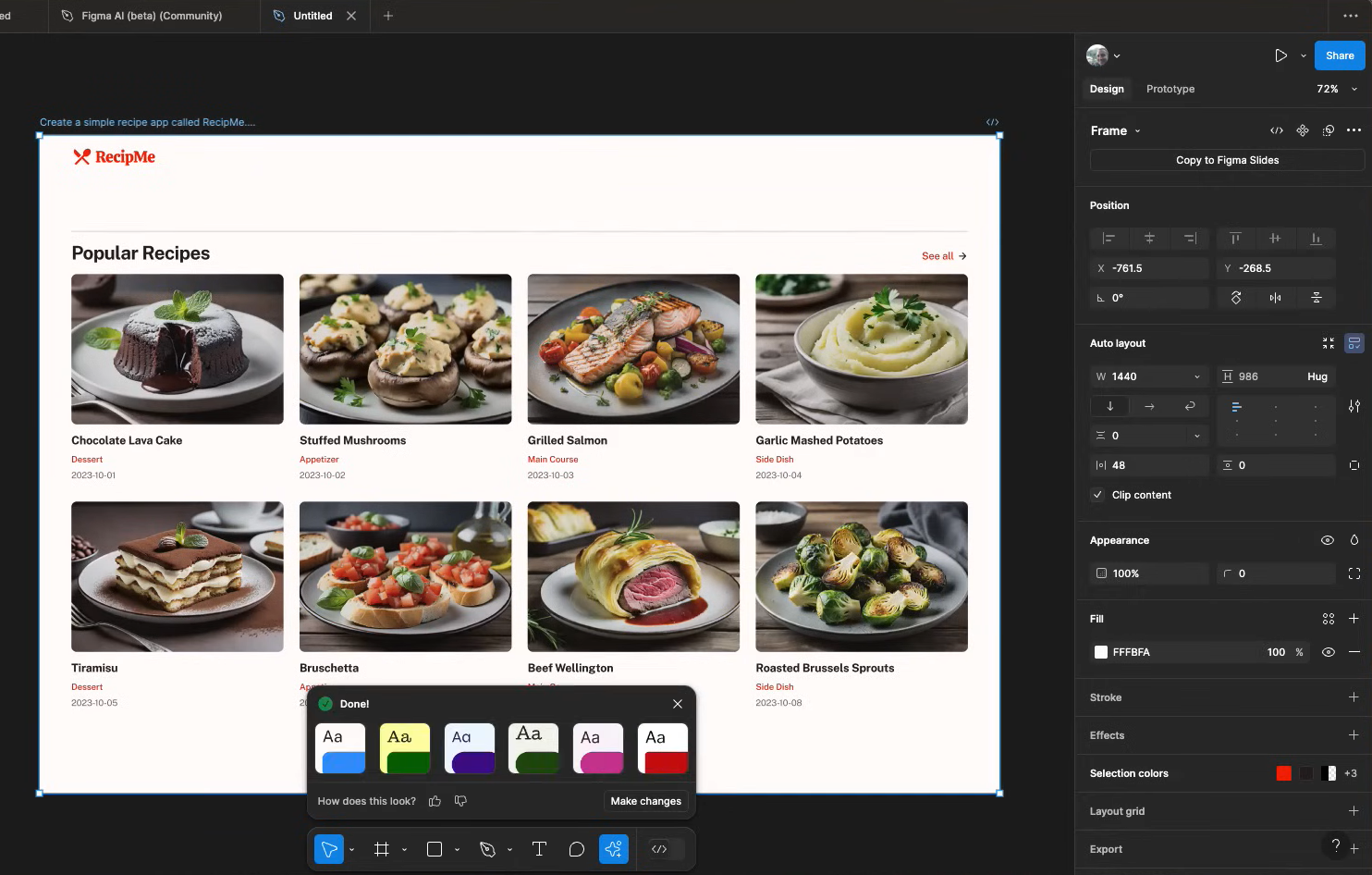The image size is (1372, 875).
Task: Open the 72% zoom dropdown
Action: 1337,89
